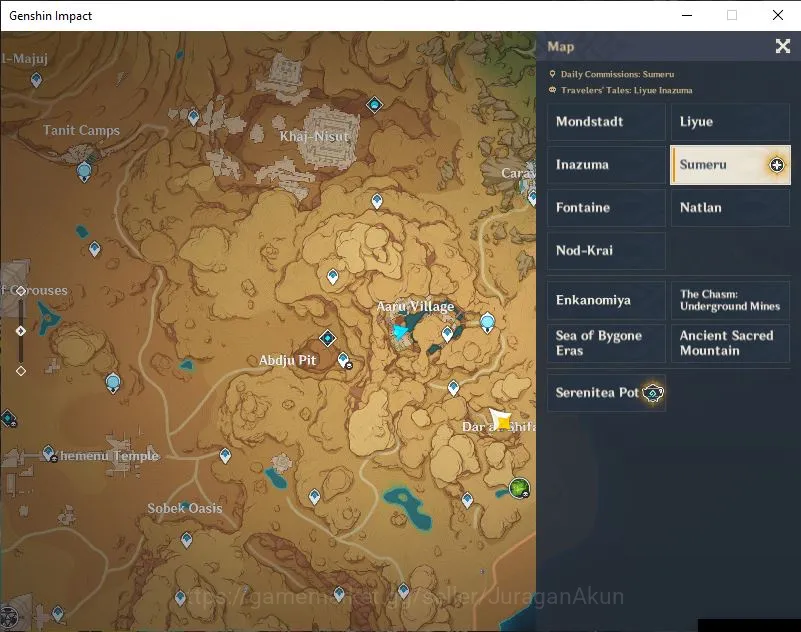Viewport: 801px width, 632px height.
Task: Open the Serenitea Pot entry
Action: [x=606, y=393]
